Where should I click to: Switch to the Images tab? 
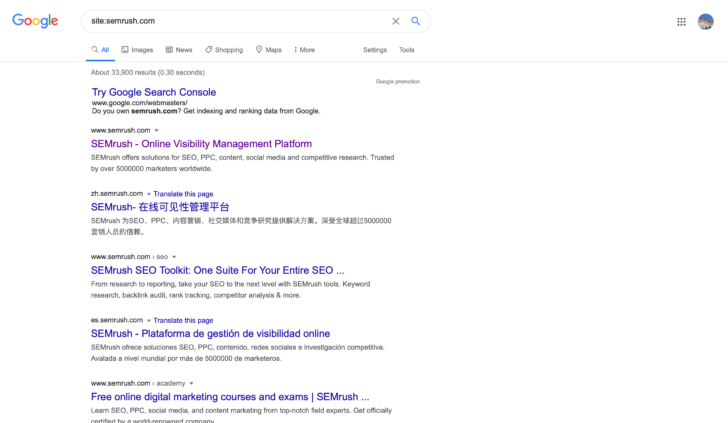click(x=137, y=50)
